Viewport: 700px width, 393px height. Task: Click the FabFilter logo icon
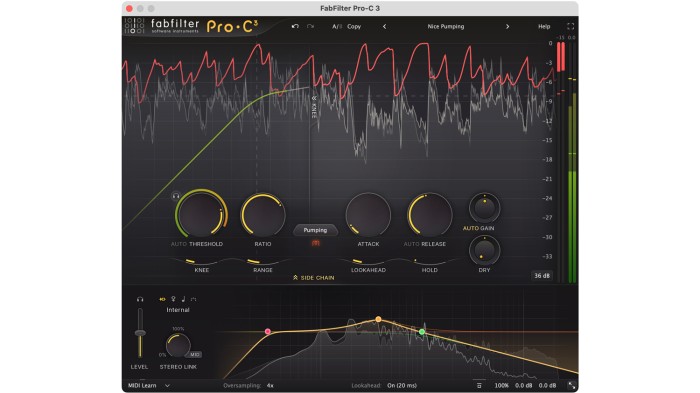(x=134, y=26)
